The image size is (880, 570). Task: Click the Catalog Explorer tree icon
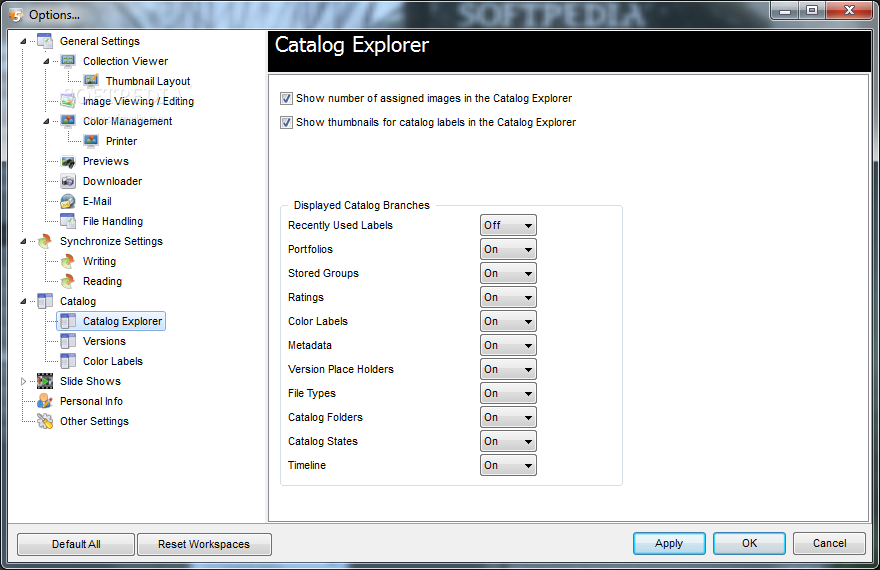[68, 321]
